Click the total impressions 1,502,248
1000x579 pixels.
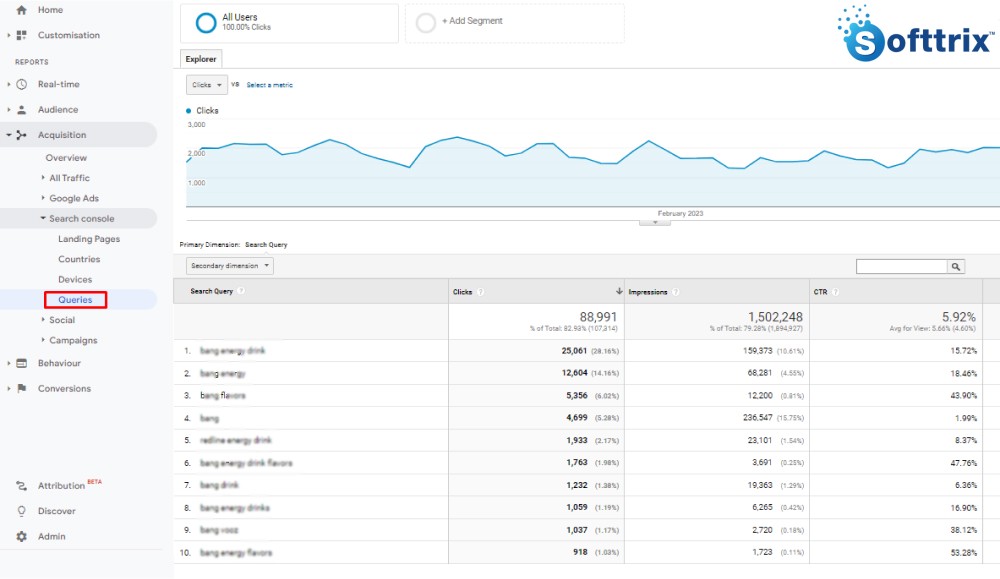776,317
